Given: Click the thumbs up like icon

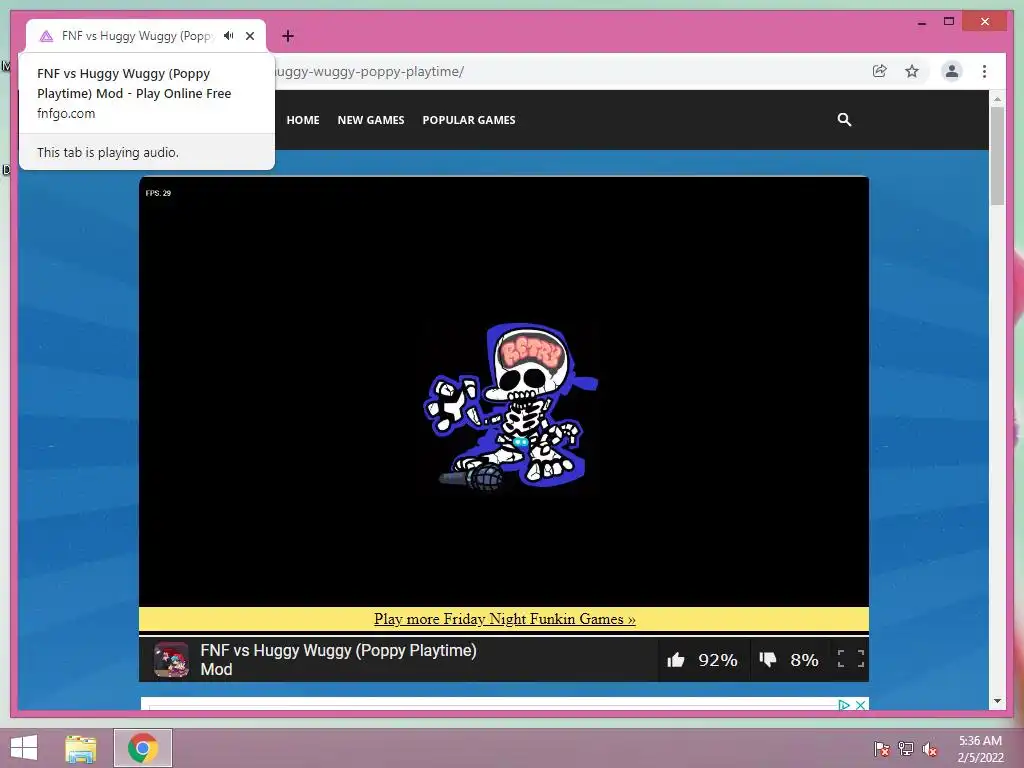Looking at the screenshot, I should [676, 660].
